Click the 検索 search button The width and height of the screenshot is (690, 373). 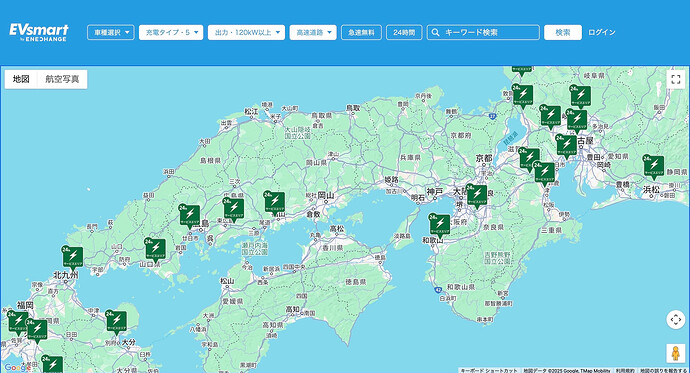[563, 32]
